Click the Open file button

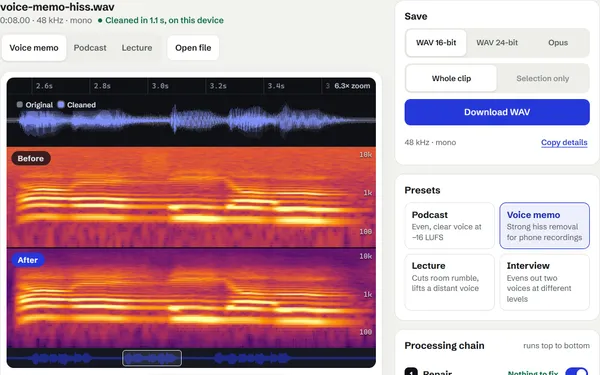click(x=193, y=48)
